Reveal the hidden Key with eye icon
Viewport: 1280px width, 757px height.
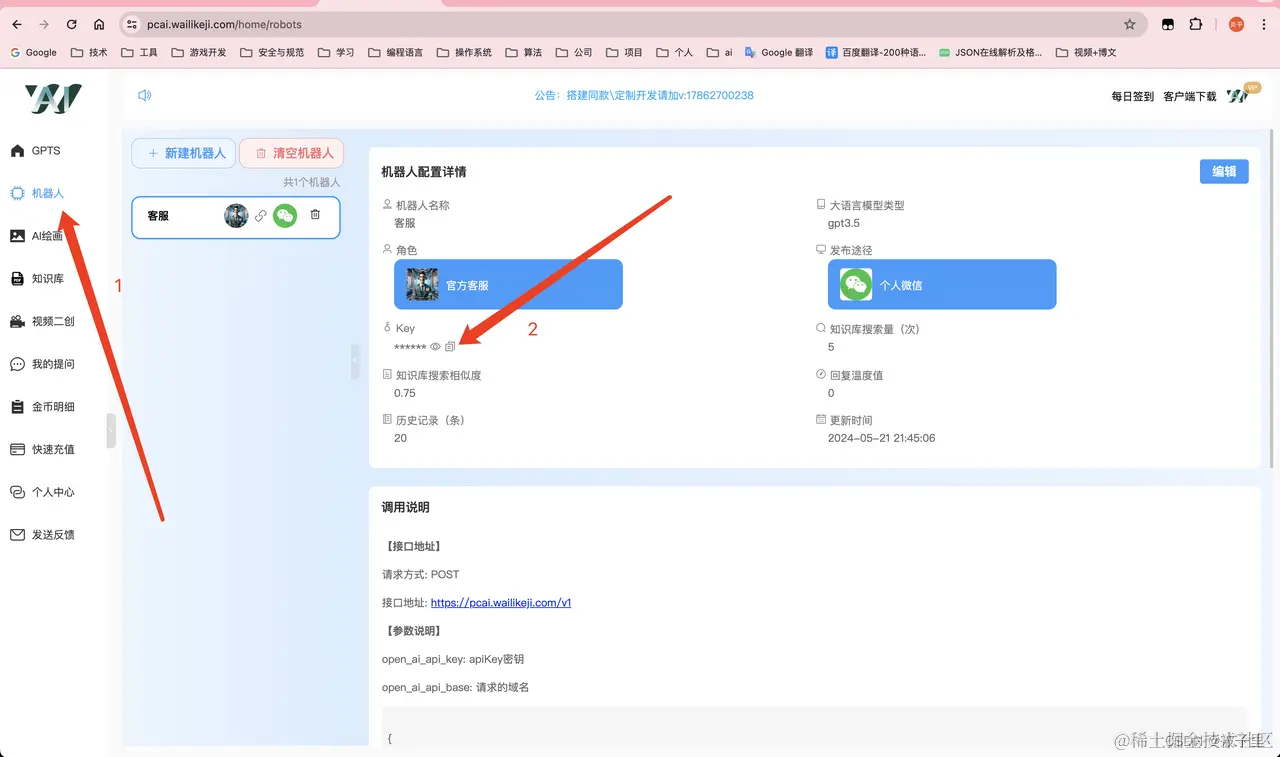tap(434, 346)
